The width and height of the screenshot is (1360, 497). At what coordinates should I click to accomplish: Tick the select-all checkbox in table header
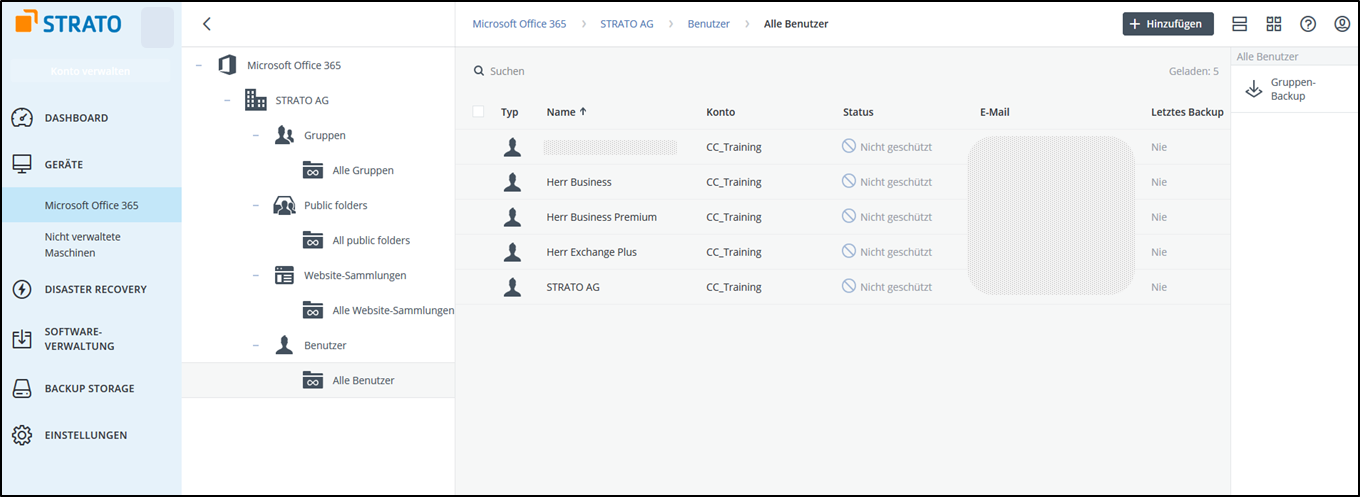(479, 112)
